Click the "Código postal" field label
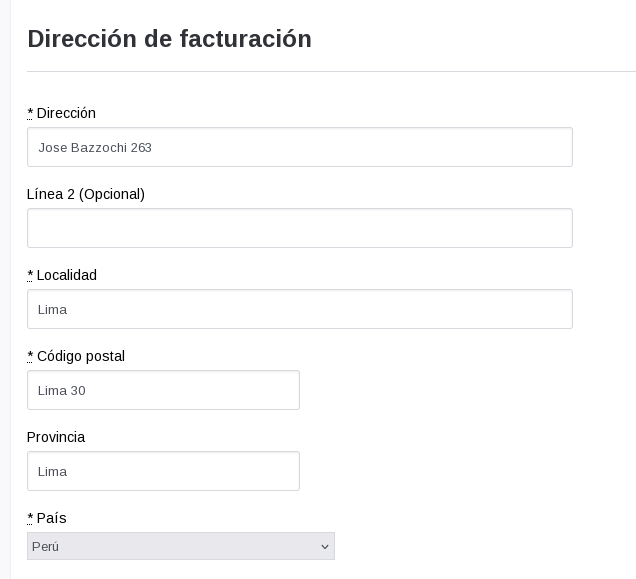The image size is (636, 579). pyautogui.click(x=81, y=356)
